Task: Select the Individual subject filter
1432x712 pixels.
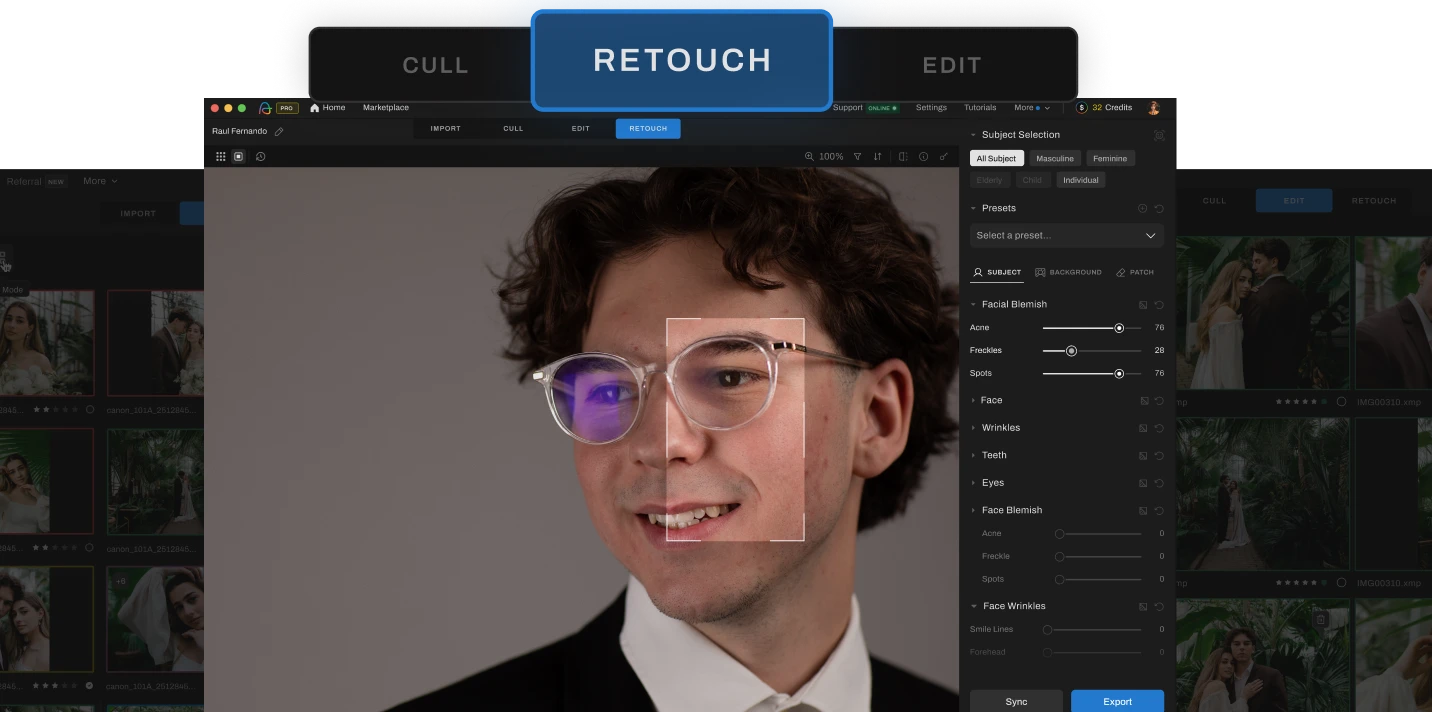Action: click(x=1081, y=180)
